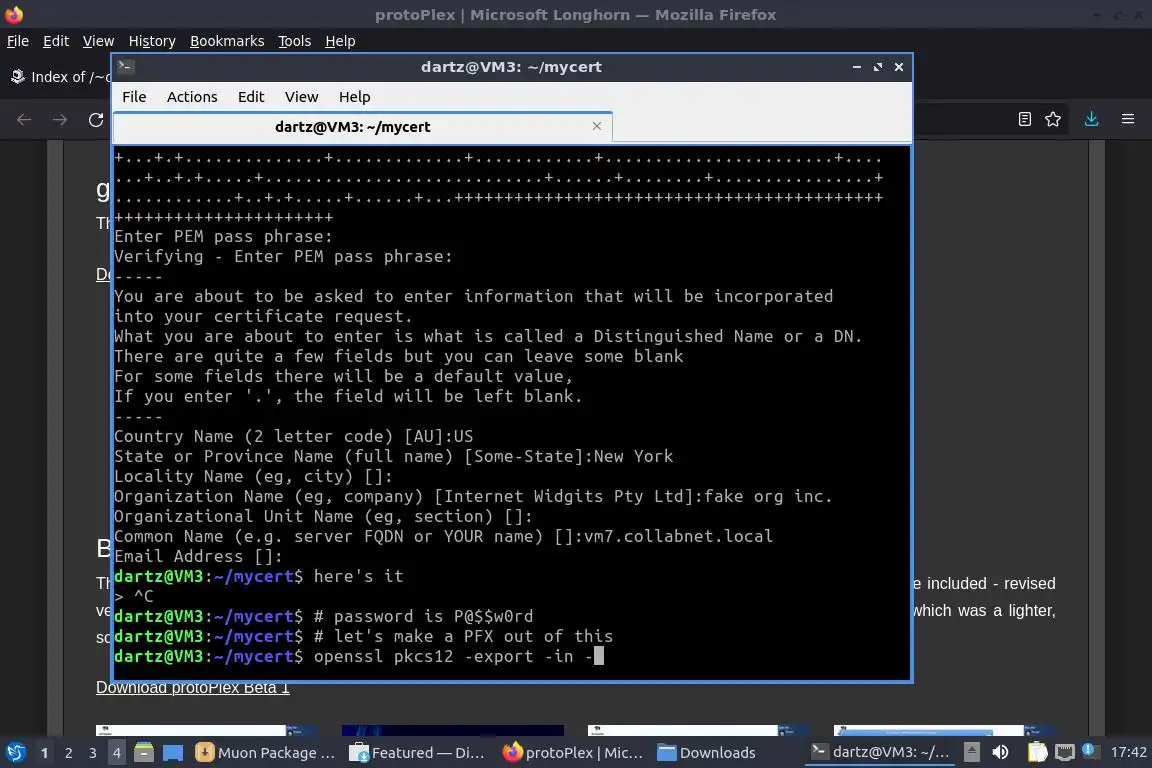Open Firefox downloads panel
This screenshot has width=1152, height=768.
click(1092, 119)
